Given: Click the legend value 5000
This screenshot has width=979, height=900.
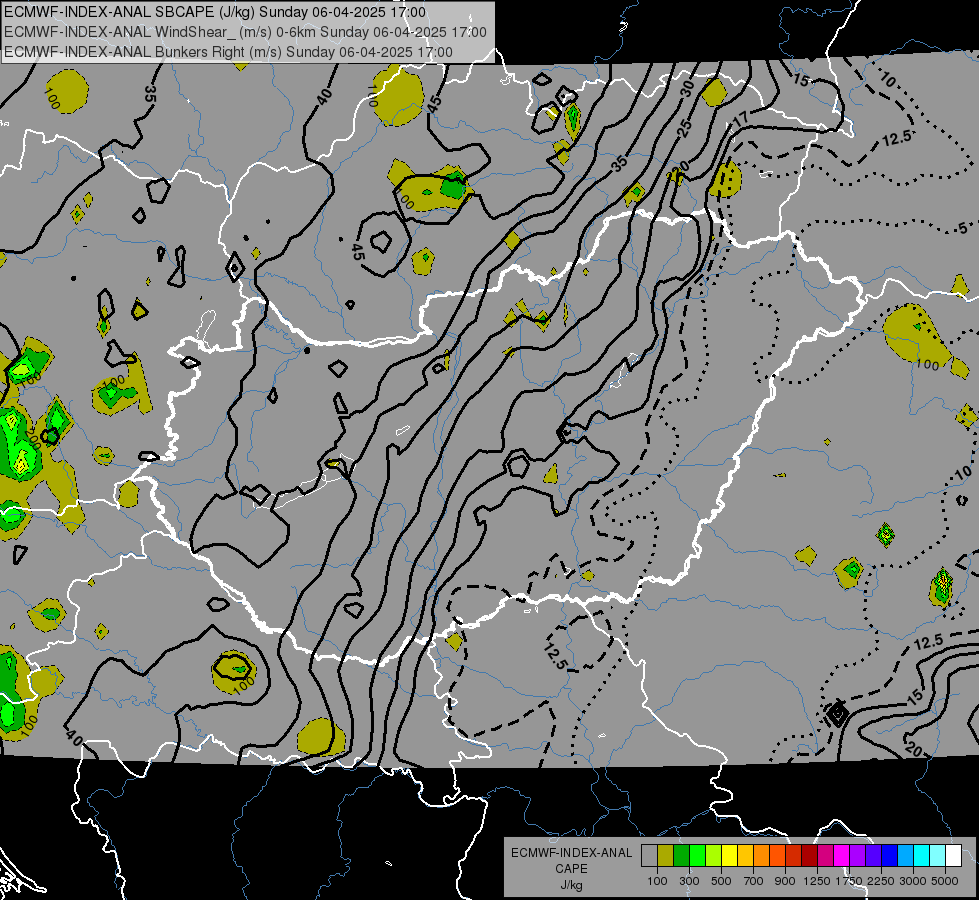Looking at the screenshot, I should click(945, 881).
